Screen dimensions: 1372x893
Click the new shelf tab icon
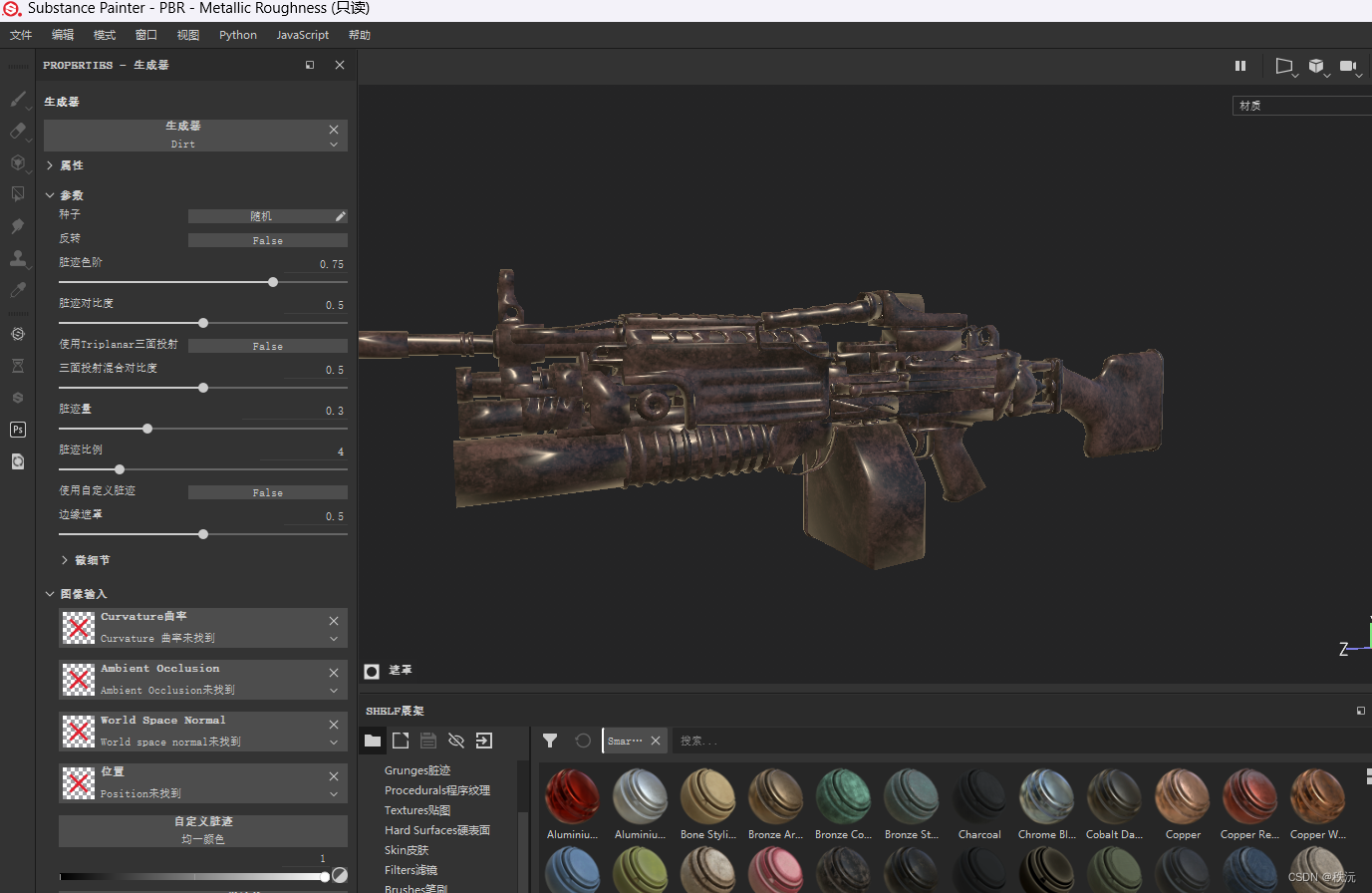(401, 741)
